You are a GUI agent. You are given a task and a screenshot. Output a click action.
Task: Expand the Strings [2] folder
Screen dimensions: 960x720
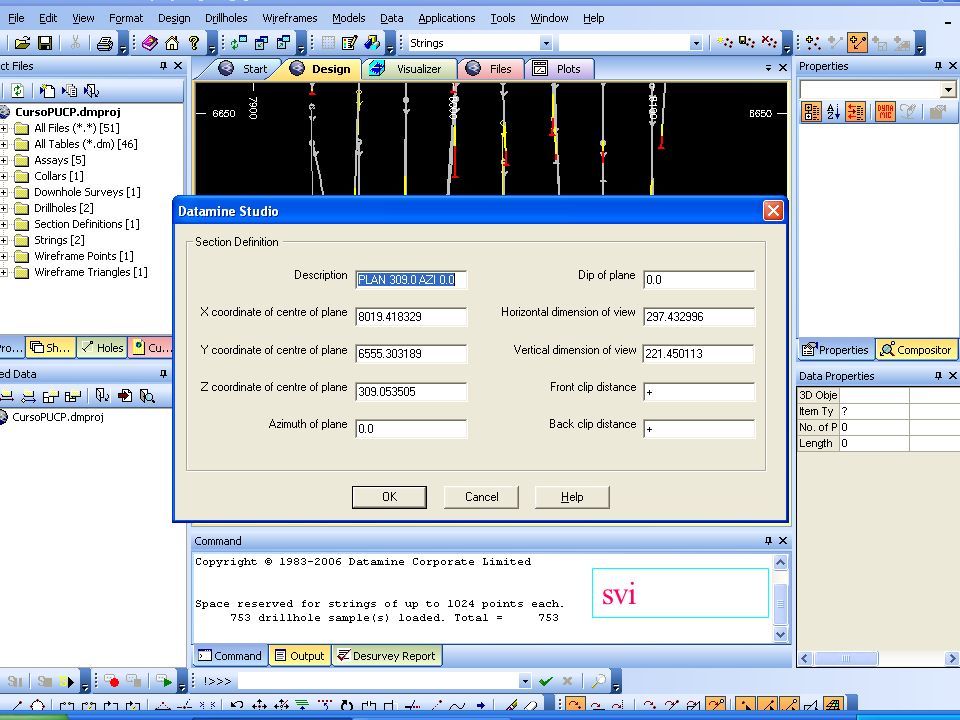4,240
